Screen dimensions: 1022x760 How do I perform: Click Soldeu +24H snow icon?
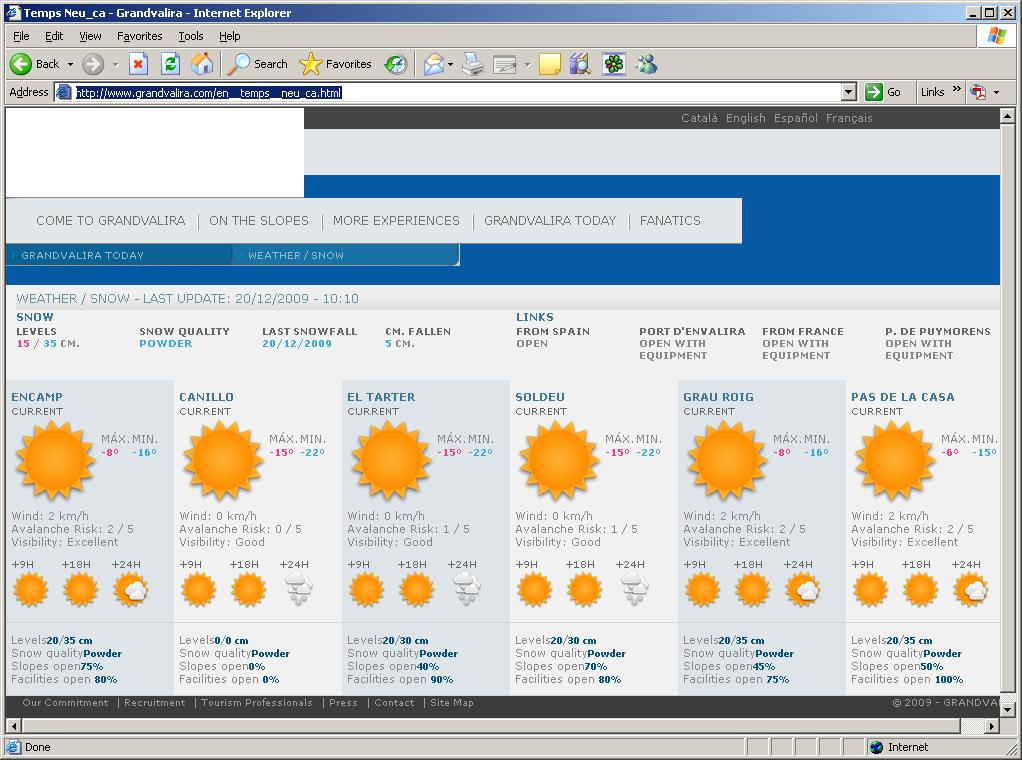[x=635, y=589]
